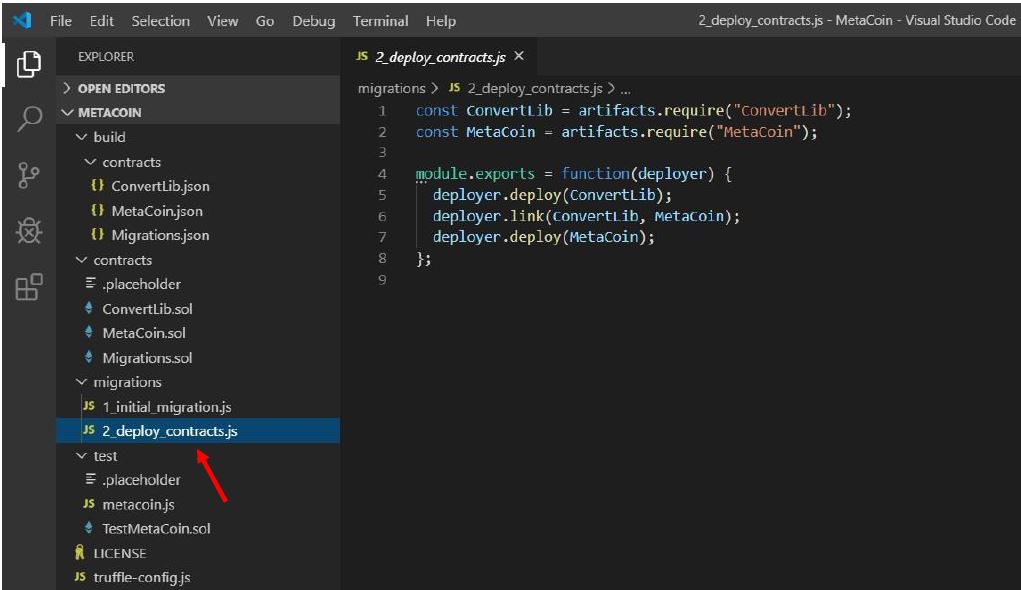This screenshot has height=590, width=1021.
Task: Open the Search view icon
Action: [x=29, y=119]
